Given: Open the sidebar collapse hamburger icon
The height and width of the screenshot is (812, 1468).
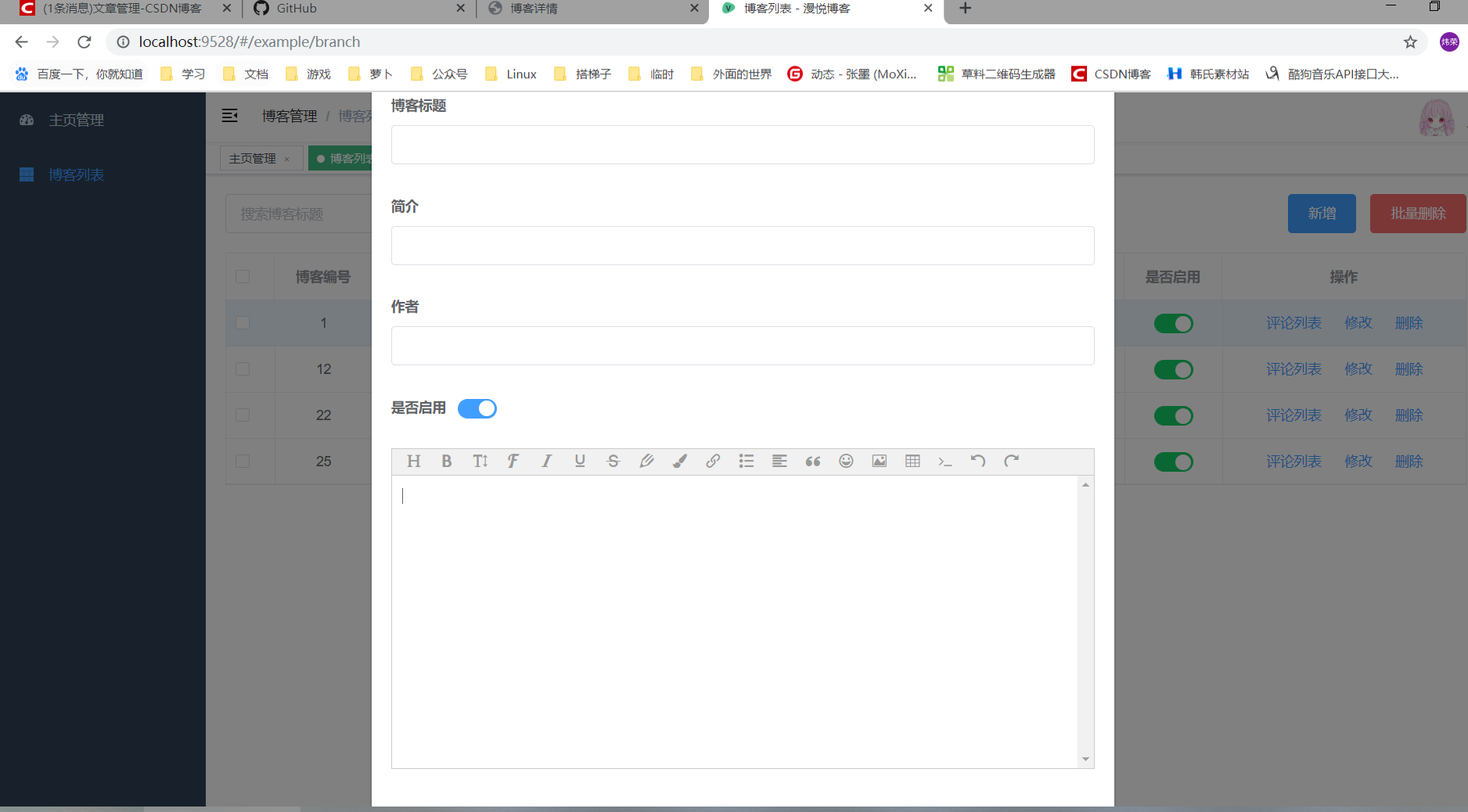Looking at the screenshot, I should click(229, 115).
